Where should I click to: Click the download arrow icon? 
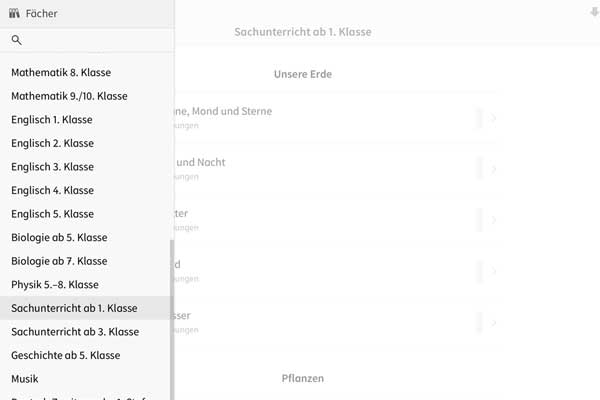(593, 12)
